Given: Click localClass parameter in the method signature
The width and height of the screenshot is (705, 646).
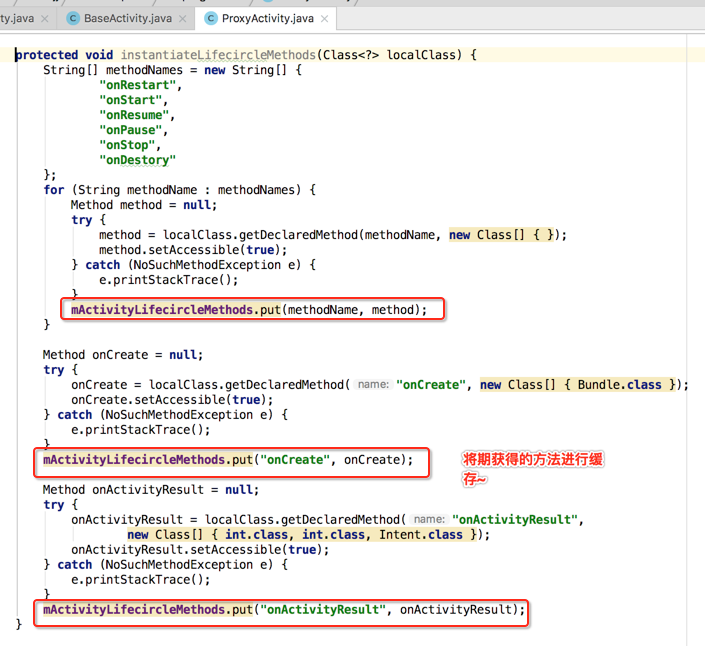Looking at the screenshot, I should tap(421, 55).
